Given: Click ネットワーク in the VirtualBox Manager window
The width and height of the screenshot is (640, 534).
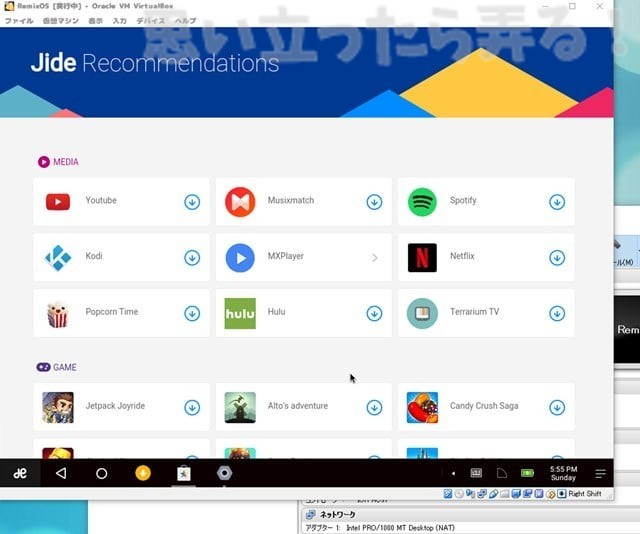Looking at the screenshot, I should point(337,514).
